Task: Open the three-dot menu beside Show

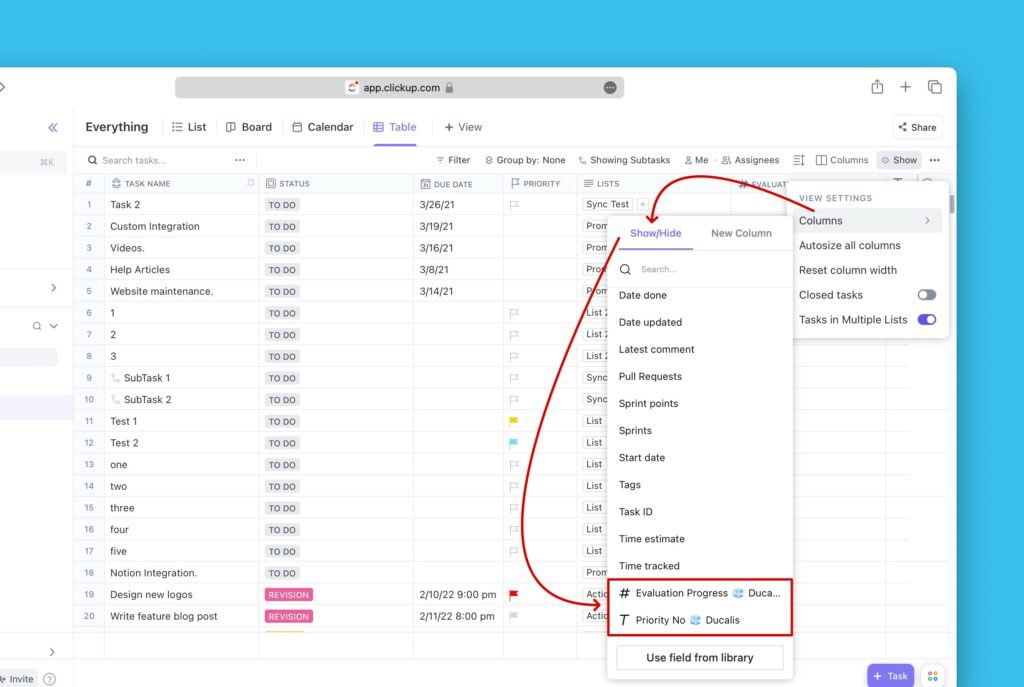Action: [x=934, y=160]
